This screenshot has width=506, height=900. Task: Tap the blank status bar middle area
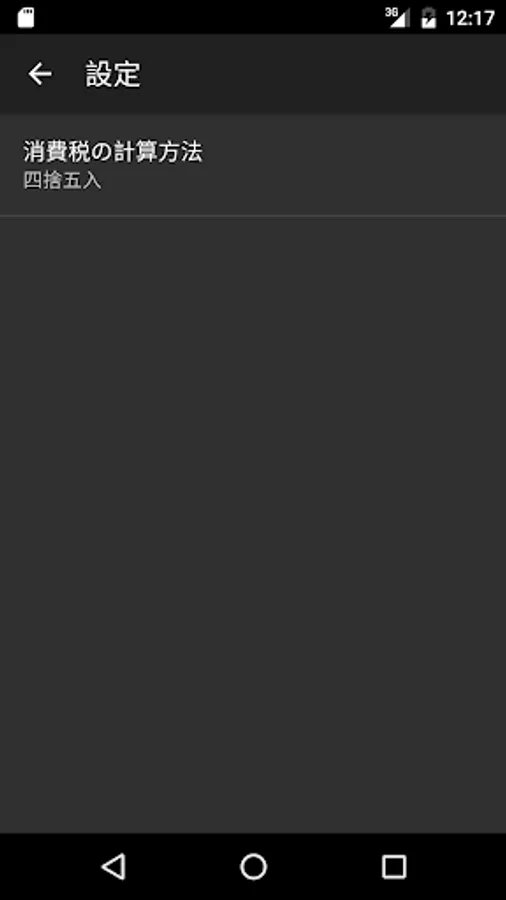(x=209, y=17)
